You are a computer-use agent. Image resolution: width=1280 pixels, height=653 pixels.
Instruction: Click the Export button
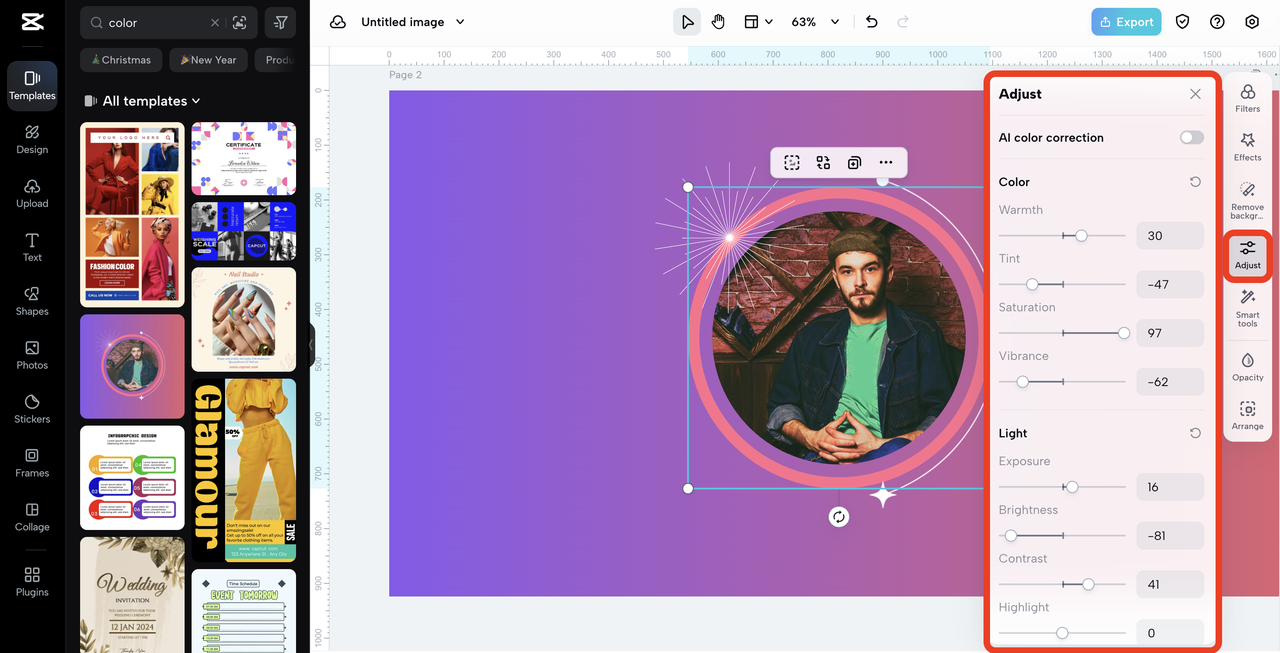[1127, 22]
